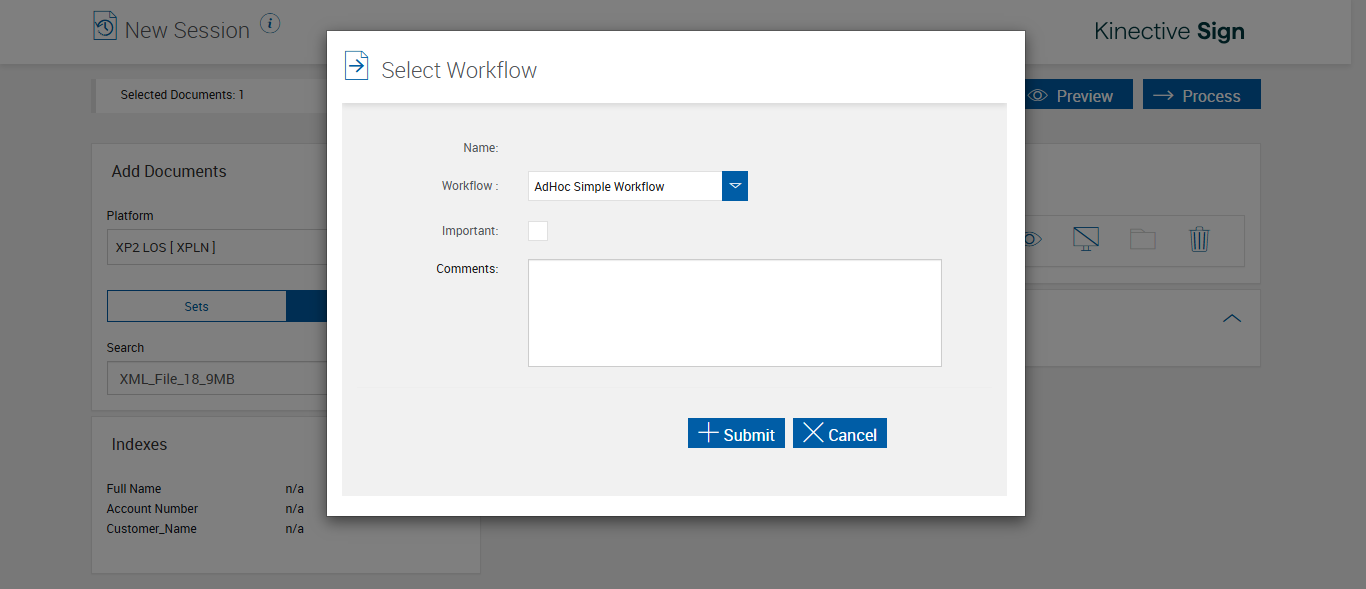Cancel the Select Workflow dialog

click(840, 433)
